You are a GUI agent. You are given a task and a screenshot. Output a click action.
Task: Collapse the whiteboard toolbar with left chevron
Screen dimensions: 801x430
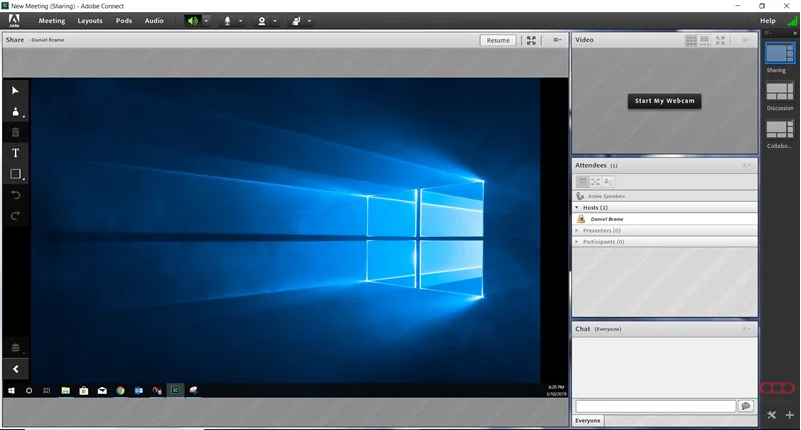tap(16, 369)
